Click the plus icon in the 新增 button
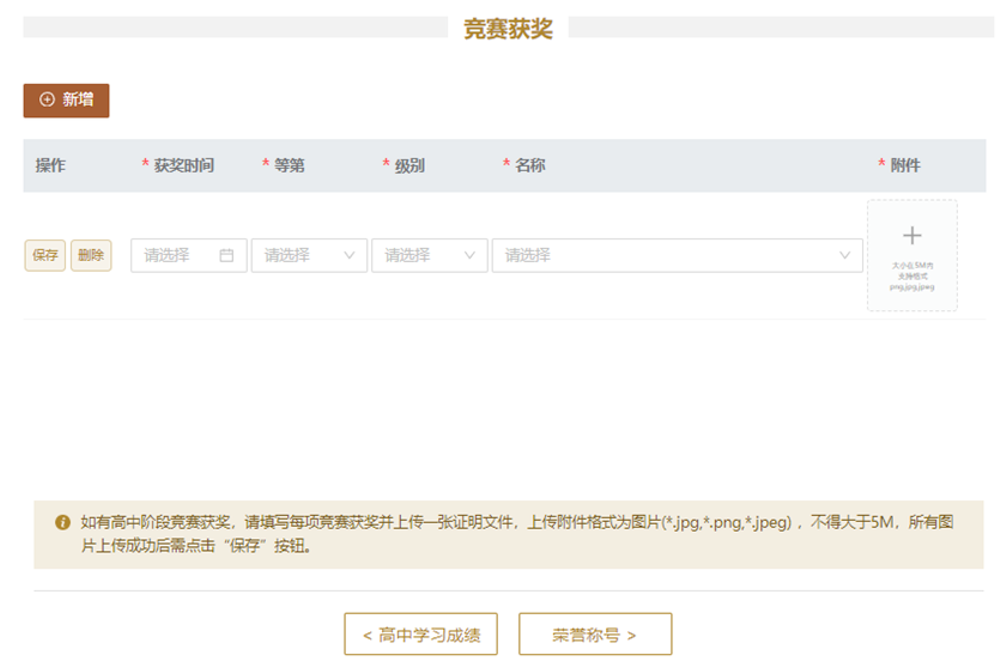Image resolution: width=1000 pixels, height=668 pixels. point(47,100)
